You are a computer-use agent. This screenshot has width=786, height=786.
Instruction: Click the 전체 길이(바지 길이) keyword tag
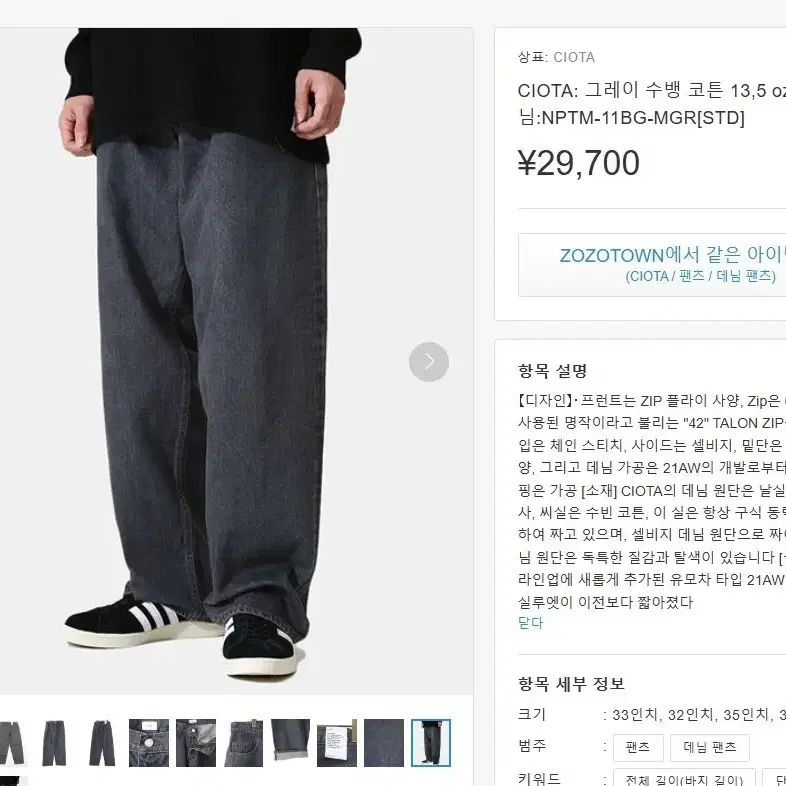click(684, 778)
